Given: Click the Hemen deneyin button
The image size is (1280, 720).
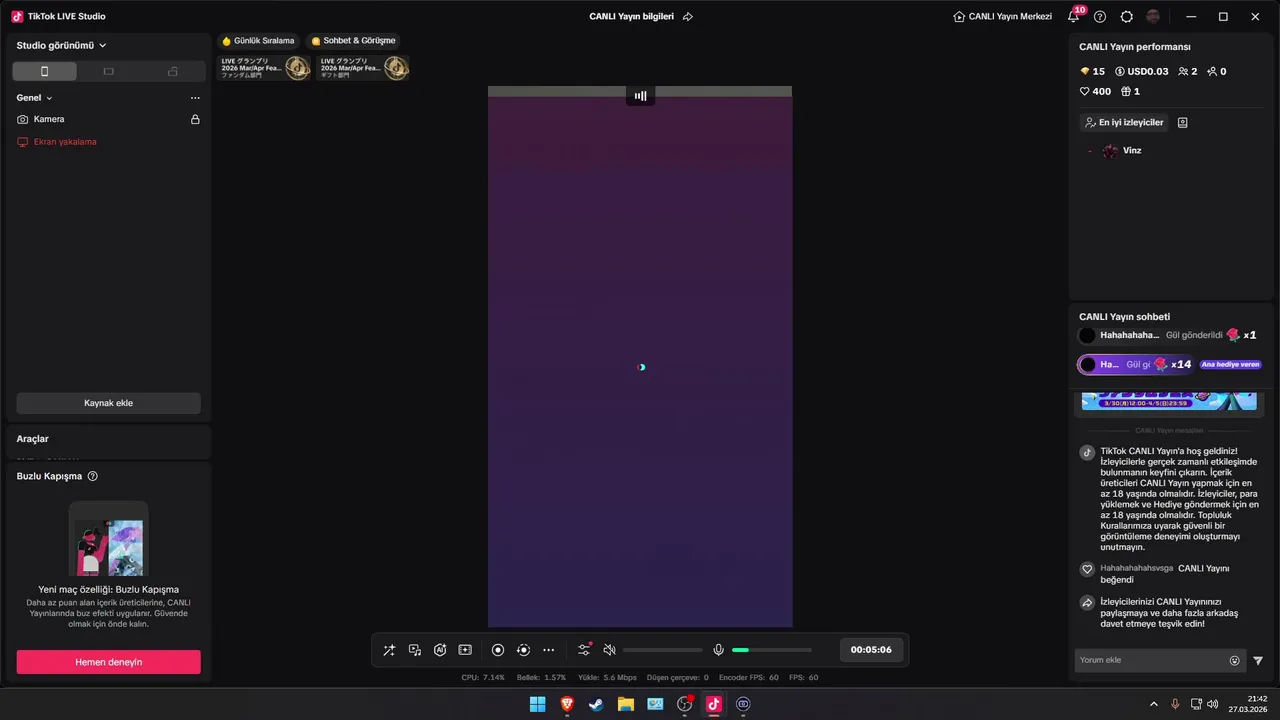Looking at the screenshot, I should [x=108, y=662].
